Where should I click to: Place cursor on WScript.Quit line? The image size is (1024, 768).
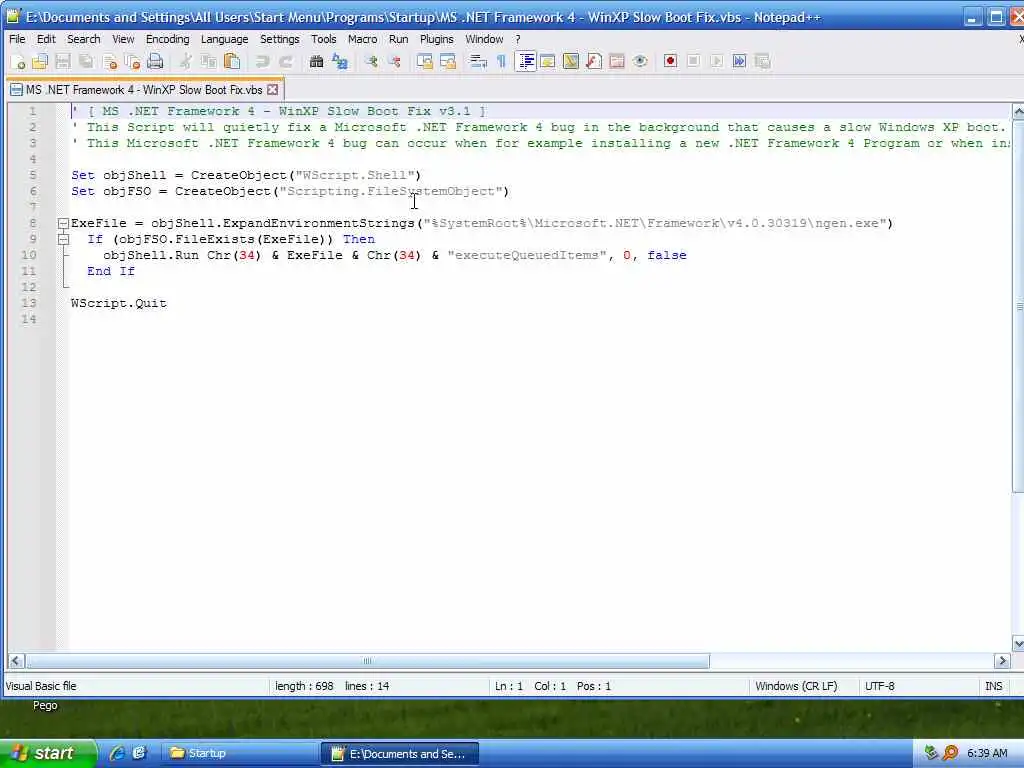click(119, 303)
